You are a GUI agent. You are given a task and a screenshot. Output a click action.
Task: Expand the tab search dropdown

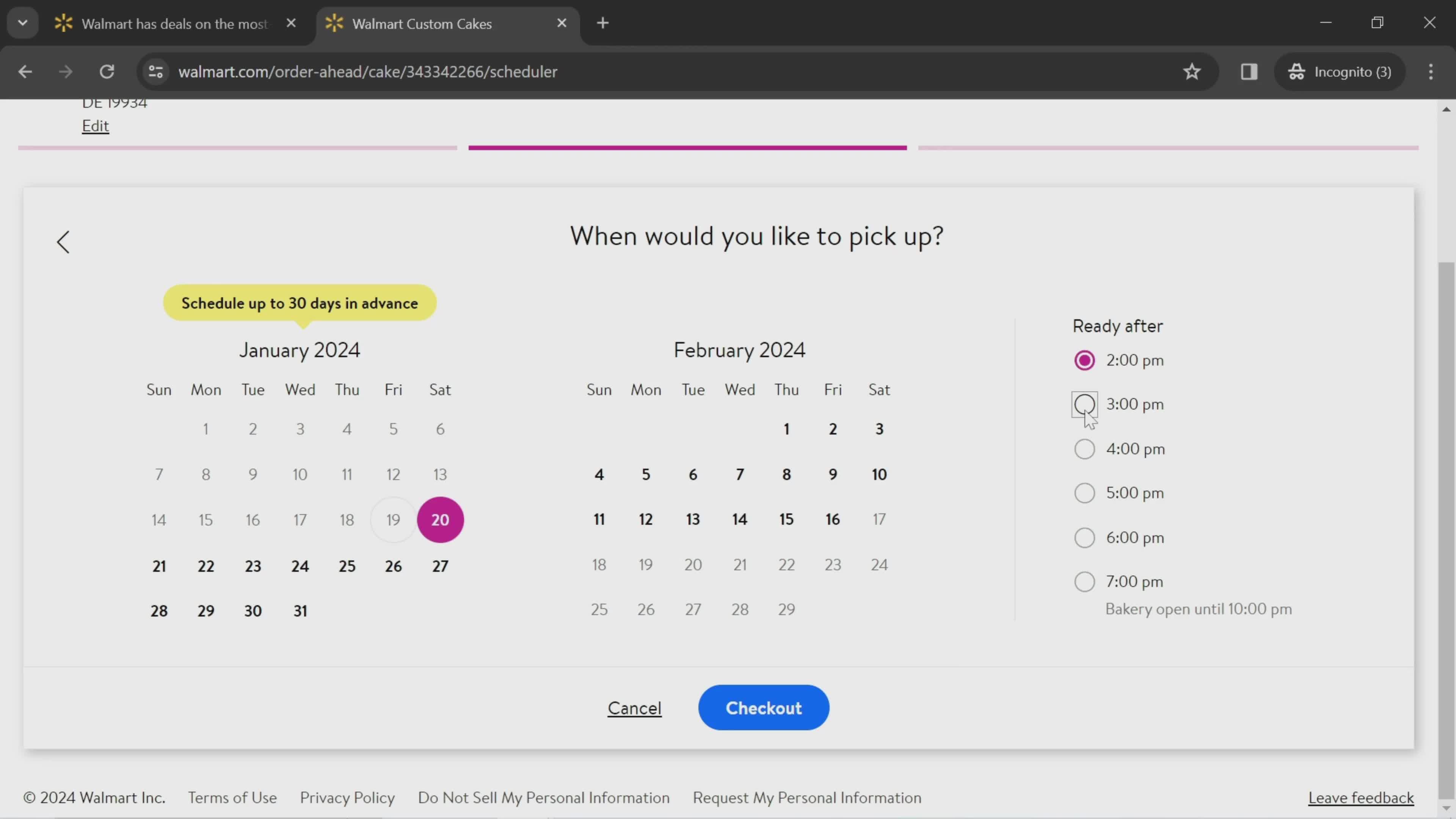click(23, 23)
